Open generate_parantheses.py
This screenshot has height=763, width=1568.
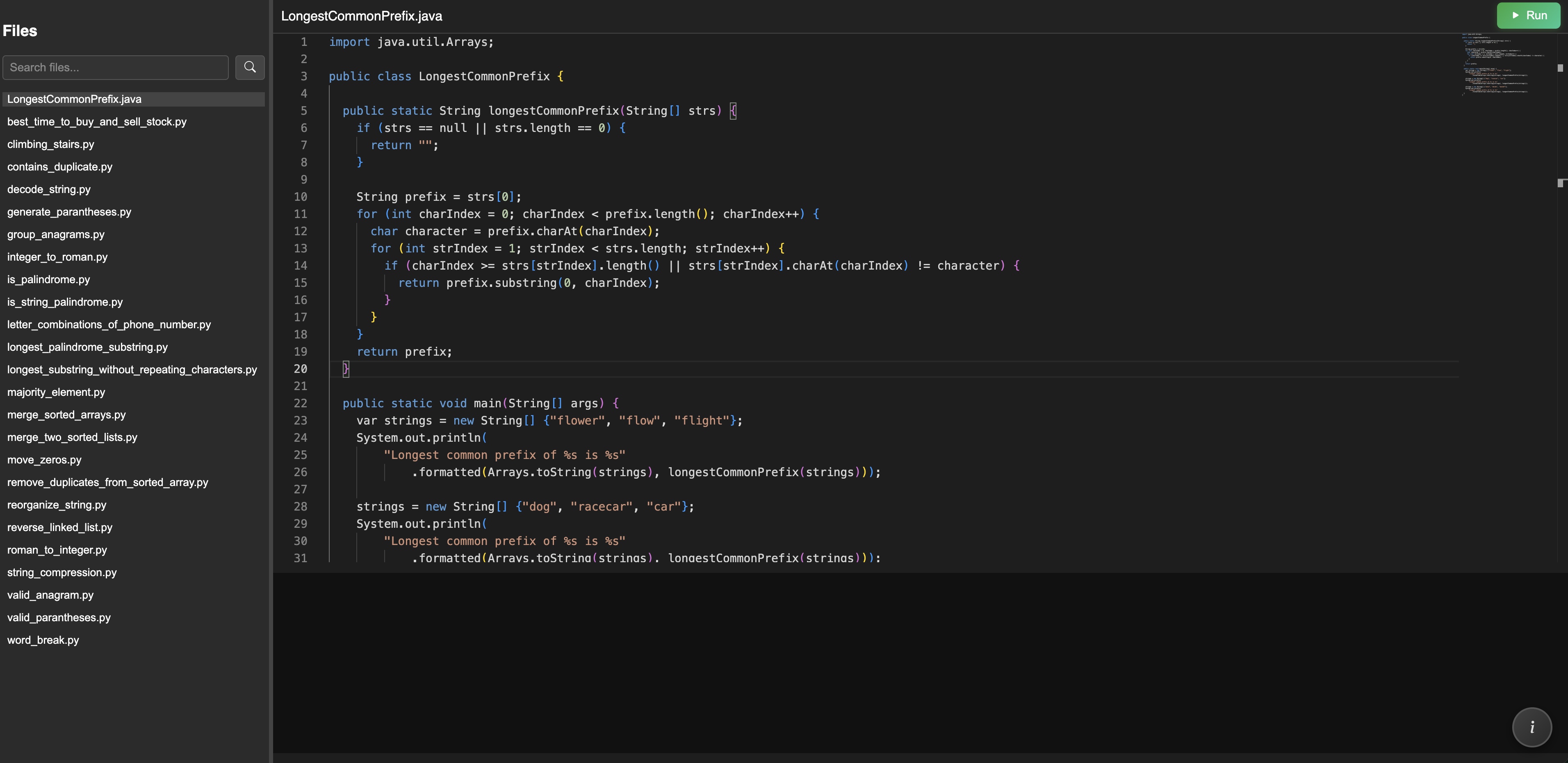(x=69, y=212)
